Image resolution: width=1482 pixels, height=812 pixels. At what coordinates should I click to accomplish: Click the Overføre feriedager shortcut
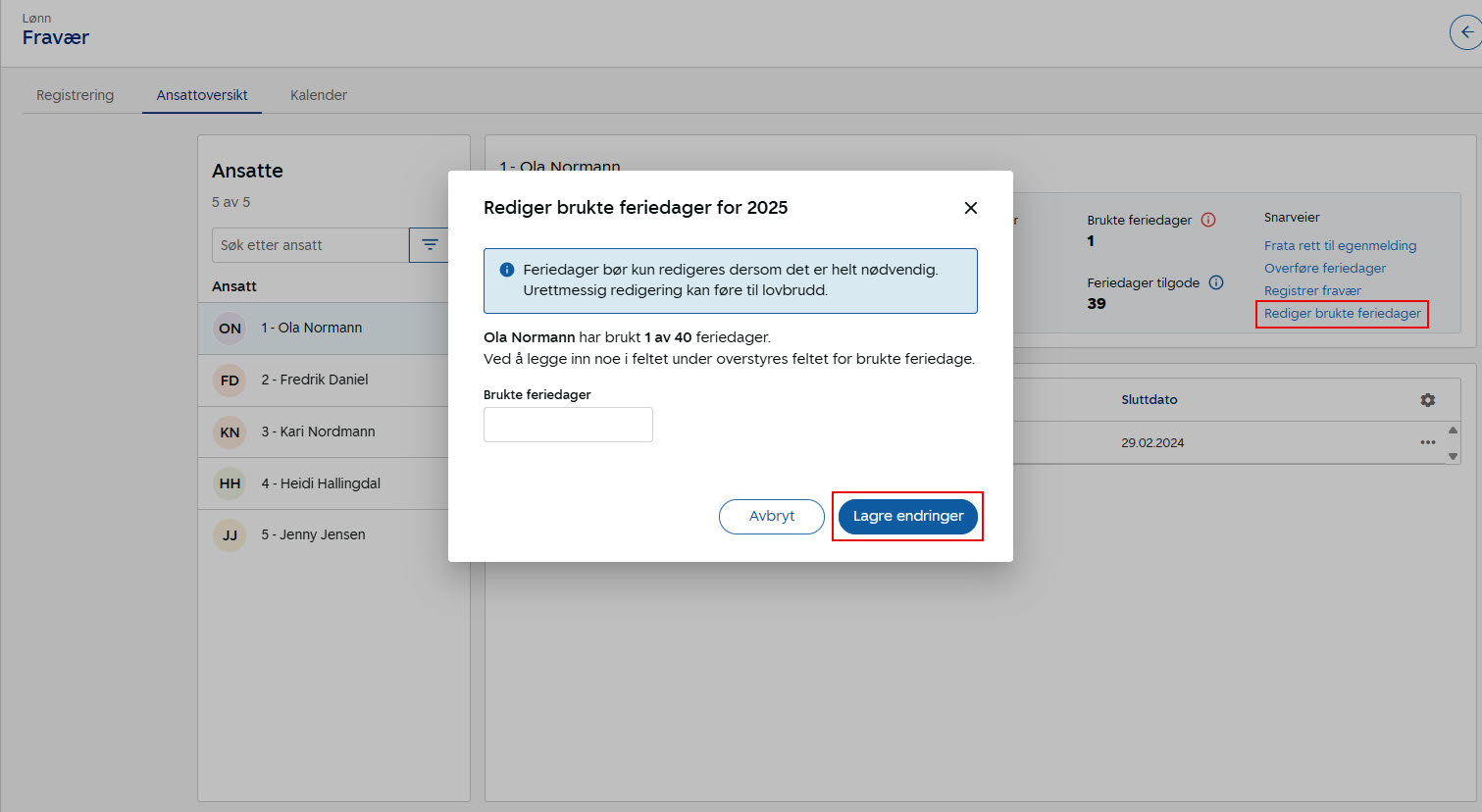(x=1324, y=268)
